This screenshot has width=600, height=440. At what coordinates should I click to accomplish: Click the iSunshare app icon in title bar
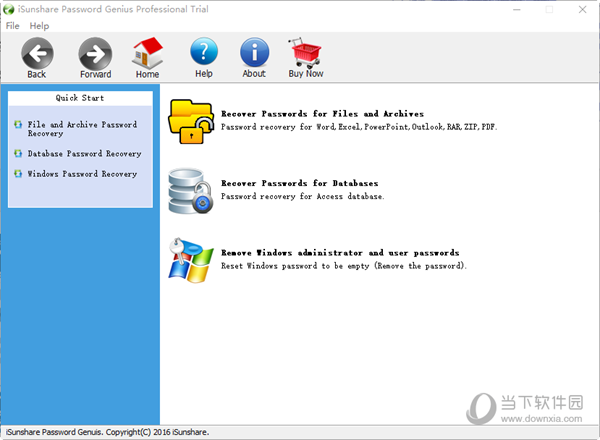coord(8,9)
